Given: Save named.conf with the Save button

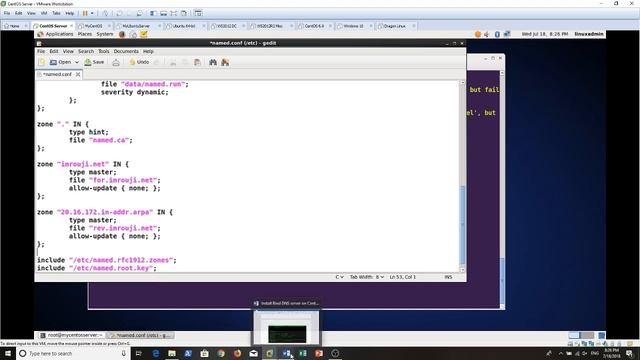Looking at the screenshot, I should (94, 62).
